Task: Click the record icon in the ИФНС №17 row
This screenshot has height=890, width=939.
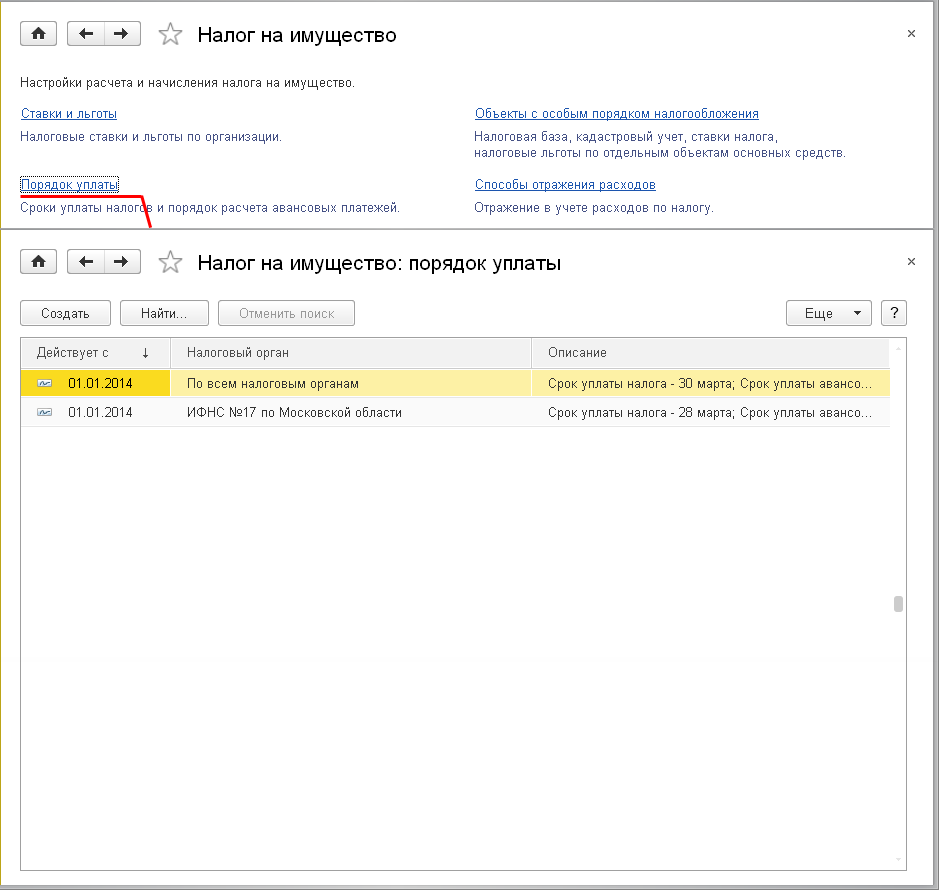Action: [x=44, y=412]
